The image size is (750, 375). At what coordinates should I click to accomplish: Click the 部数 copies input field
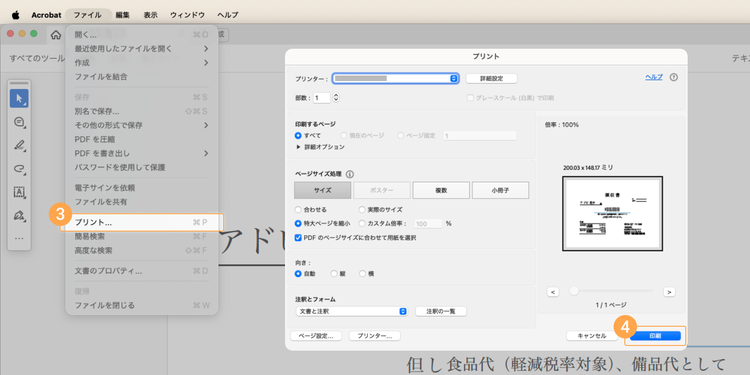(321, 98)
